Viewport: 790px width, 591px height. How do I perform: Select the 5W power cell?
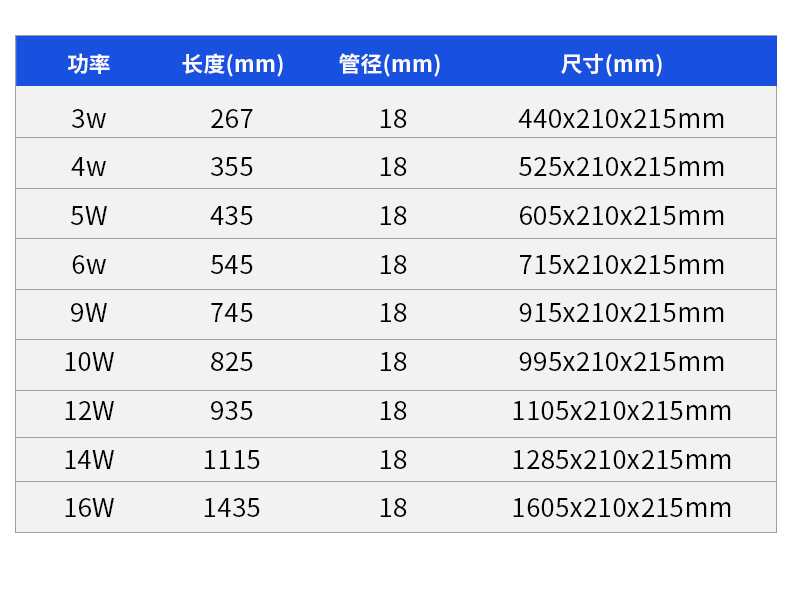click(89, 216)
